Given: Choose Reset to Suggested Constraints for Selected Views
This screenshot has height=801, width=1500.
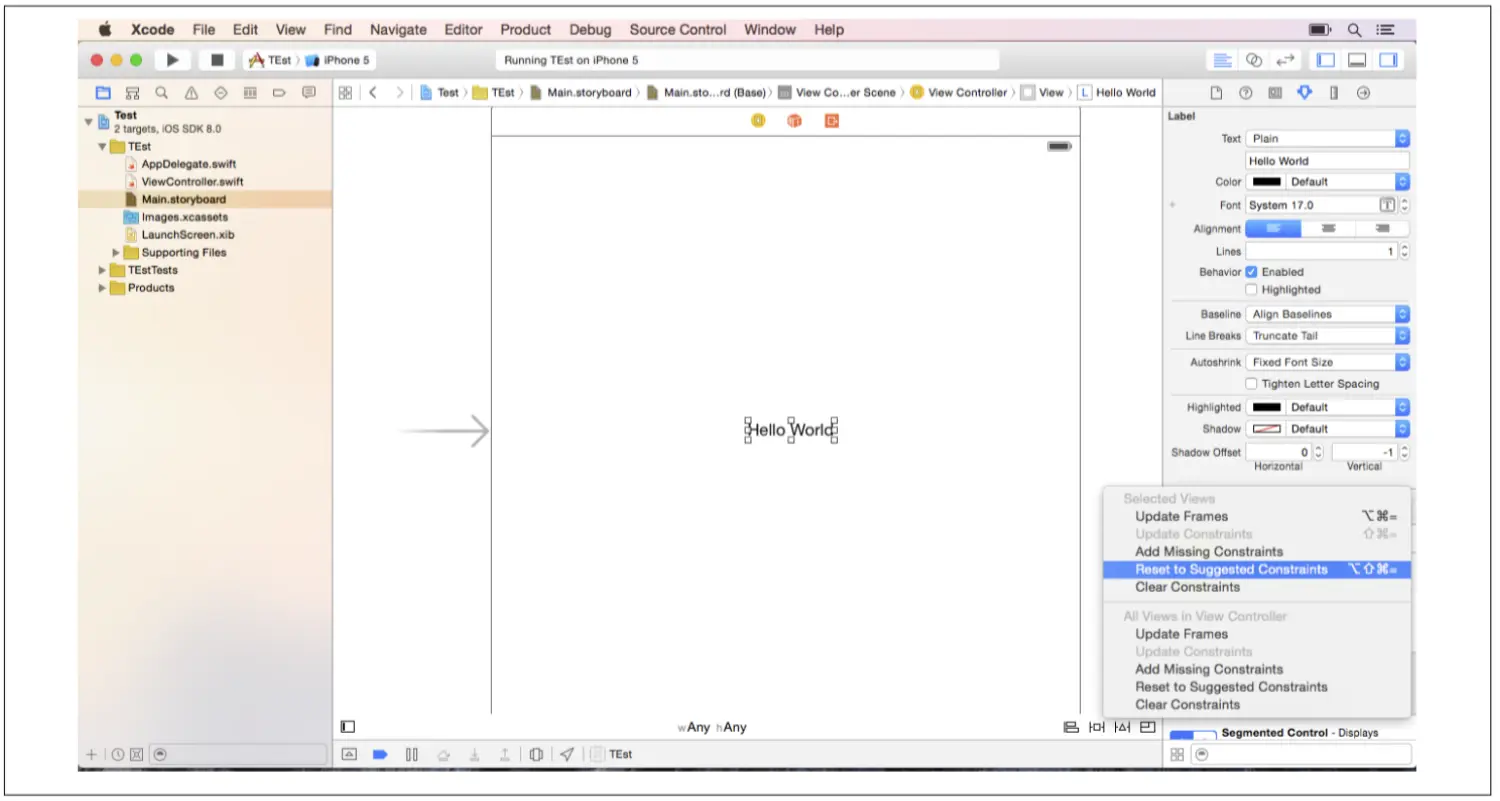Looking at the screenshot, I should [x=1257, y=569].
